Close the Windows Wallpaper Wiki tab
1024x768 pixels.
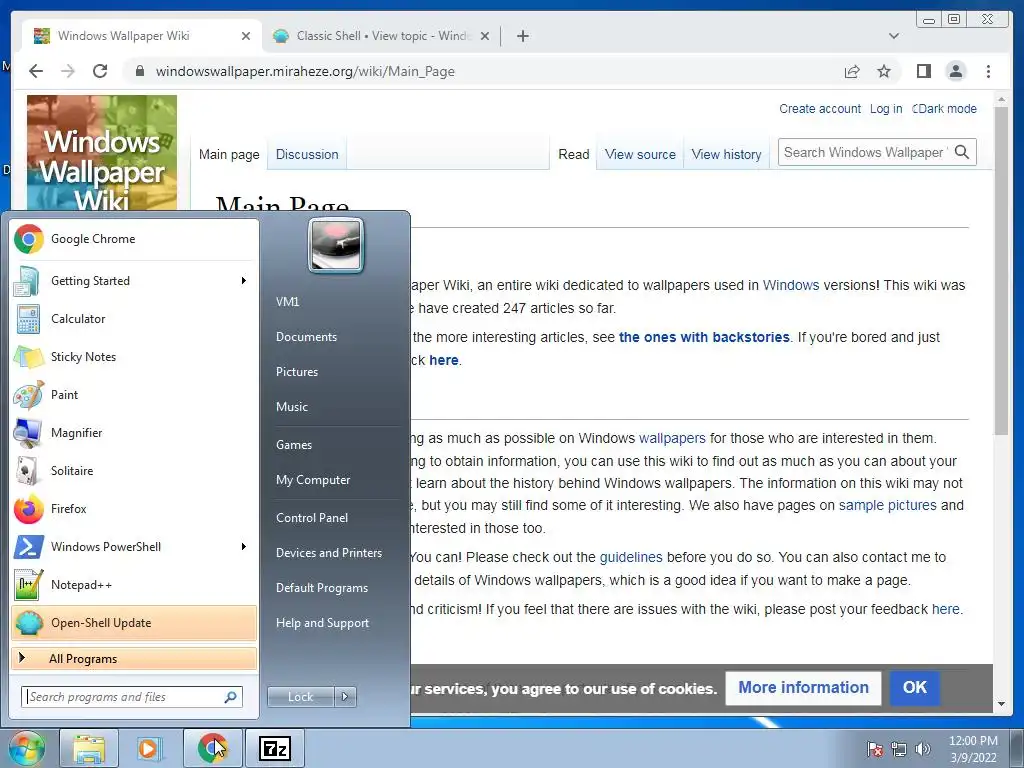click(x=246, y=36)
